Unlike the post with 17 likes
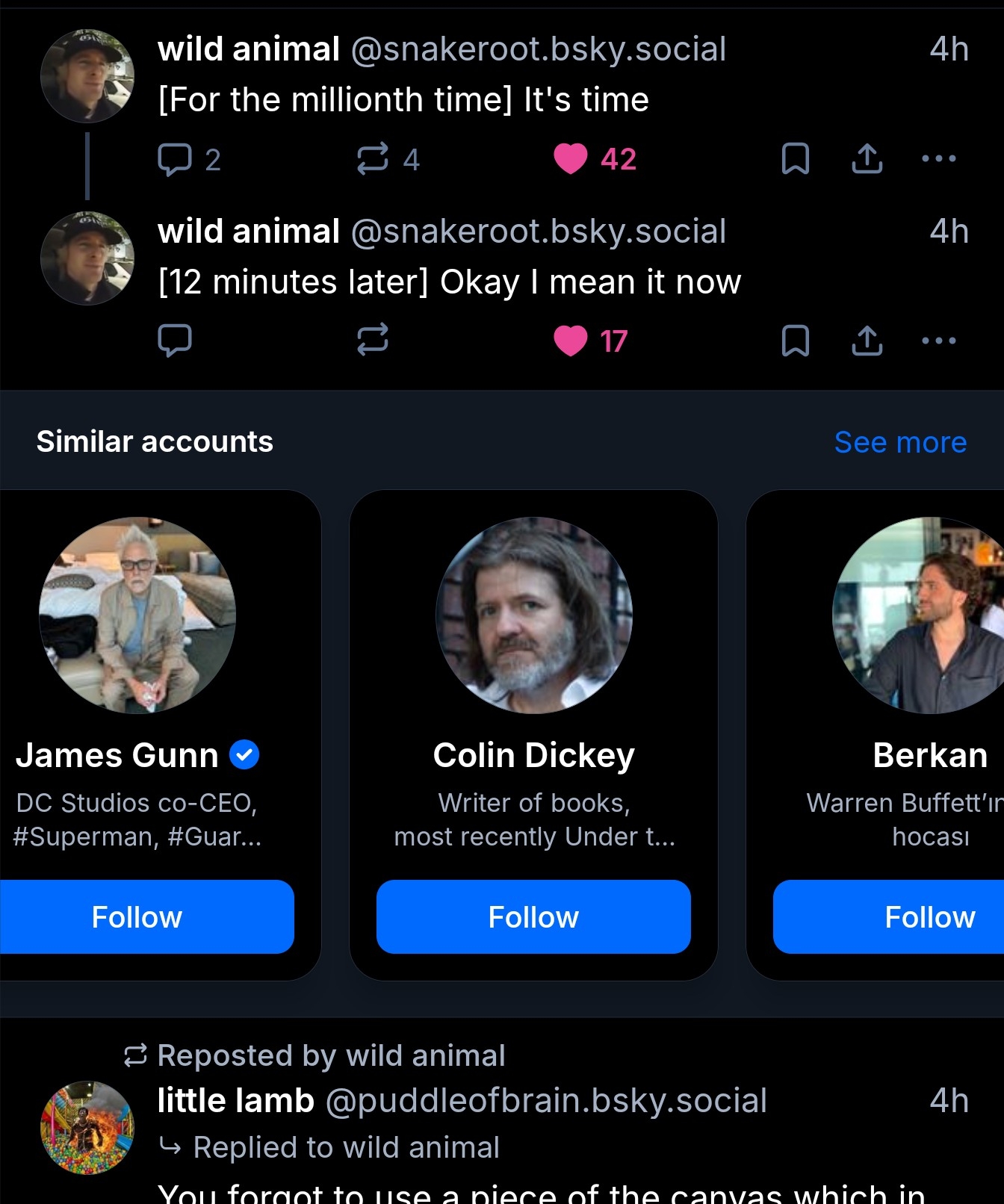The height and width of the screenshot is (1204, 1004). tap(571, 341)
